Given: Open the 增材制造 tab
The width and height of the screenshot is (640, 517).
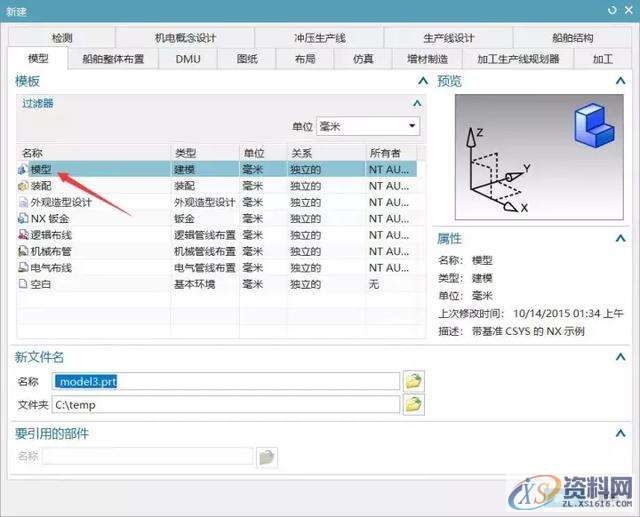Looking at the screenshot, I should [x=427, y=59].
